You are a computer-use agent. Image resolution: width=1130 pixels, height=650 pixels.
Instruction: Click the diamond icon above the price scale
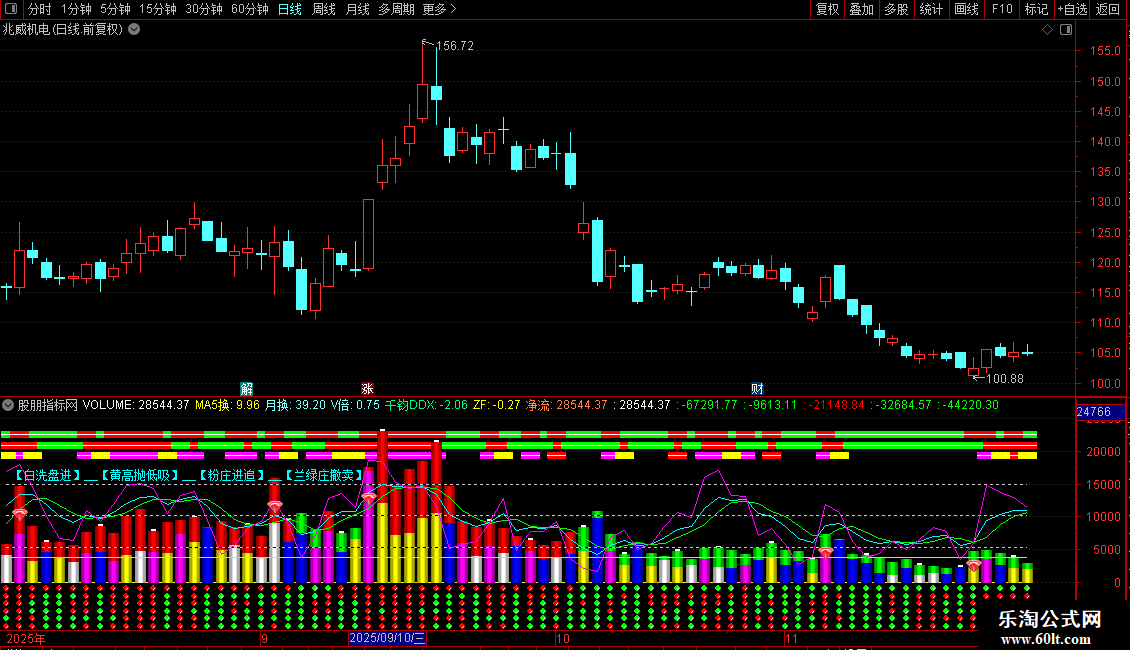(1047, 30)
